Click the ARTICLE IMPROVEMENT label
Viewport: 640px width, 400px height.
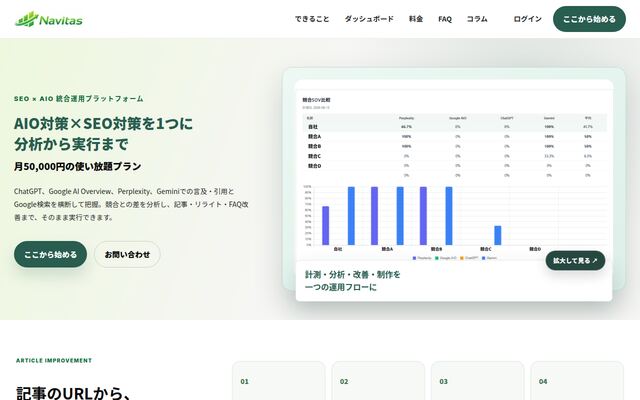(x=54, y=360)
